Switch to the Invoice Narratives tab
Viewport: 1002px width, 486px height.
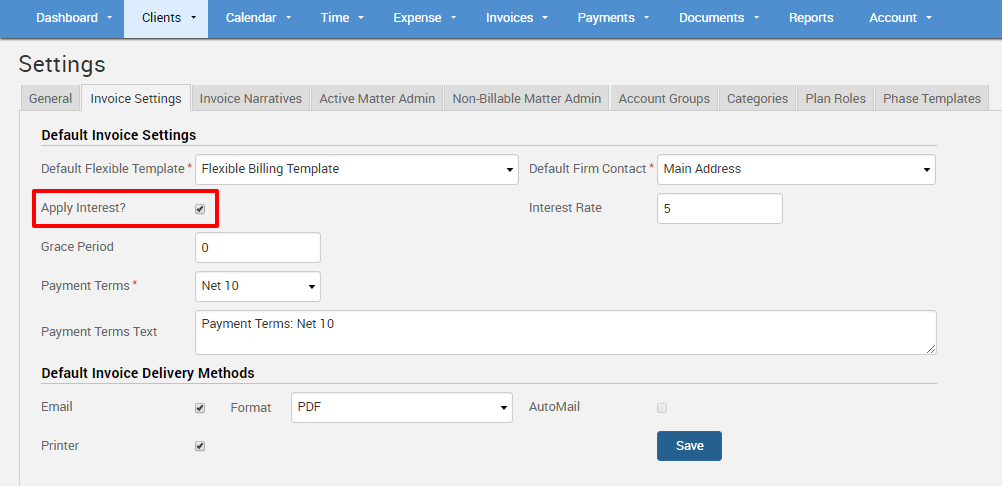coord(250,98)
